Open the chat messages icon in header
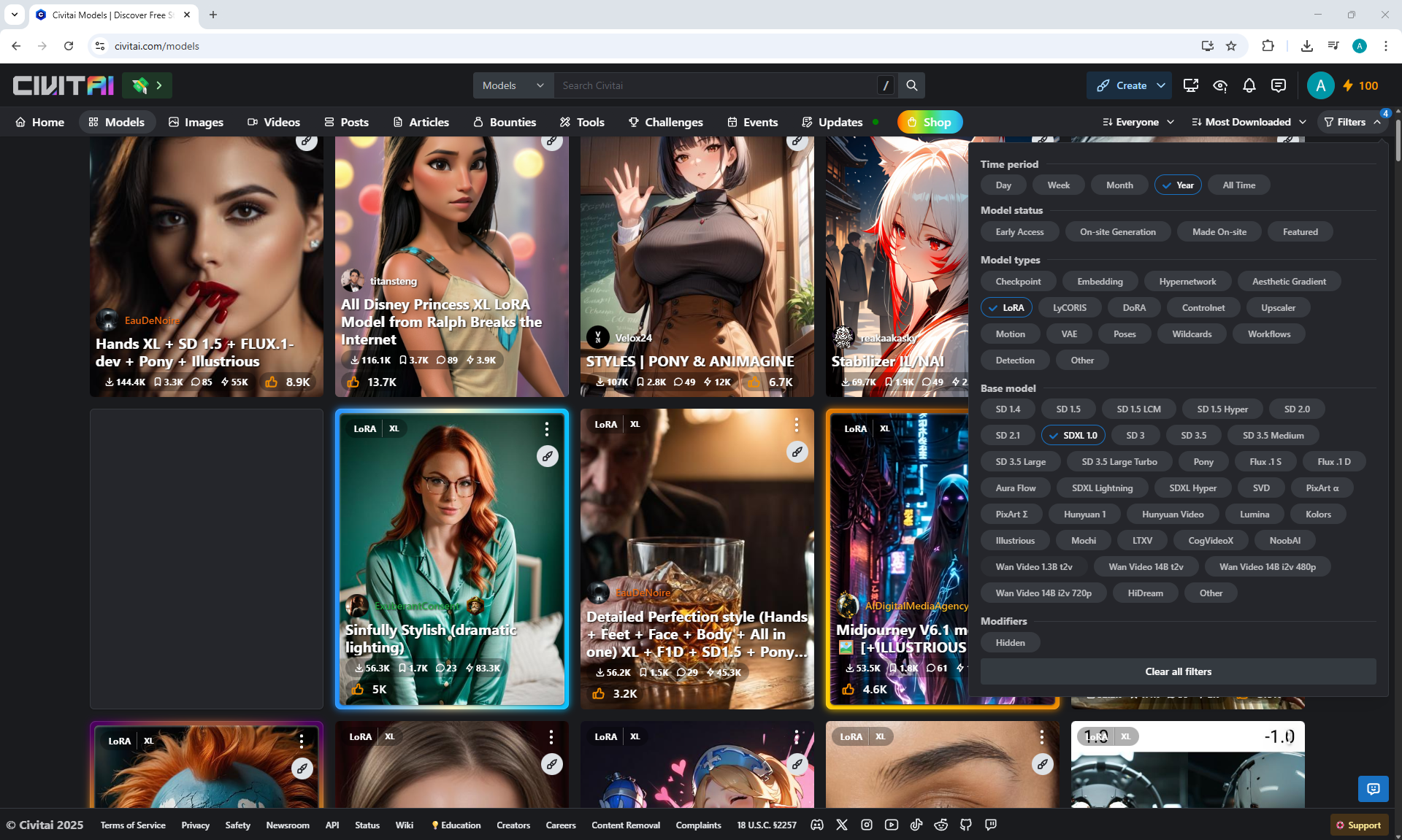The height and width of the screenshot is (840, 1402). [1278, 85]
